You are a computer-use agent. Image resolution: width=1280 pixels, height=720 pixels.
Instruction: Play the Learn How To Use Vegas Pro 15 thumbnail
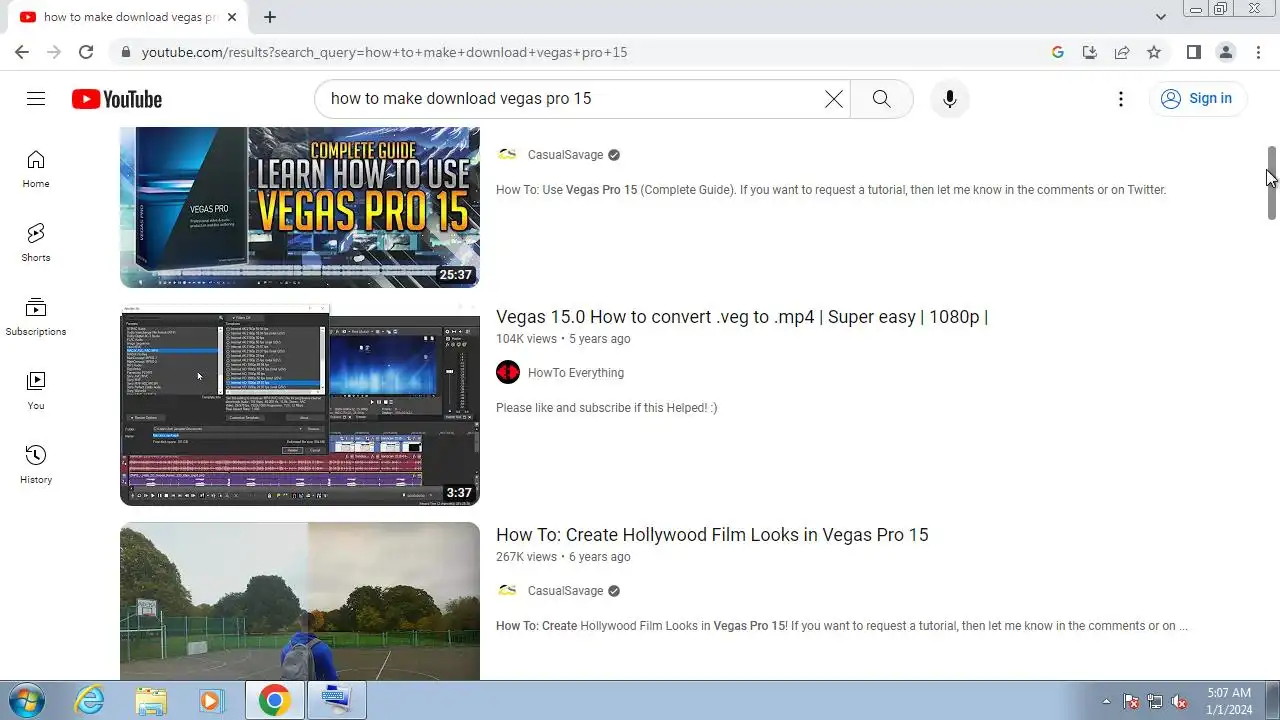coord(300,207)
